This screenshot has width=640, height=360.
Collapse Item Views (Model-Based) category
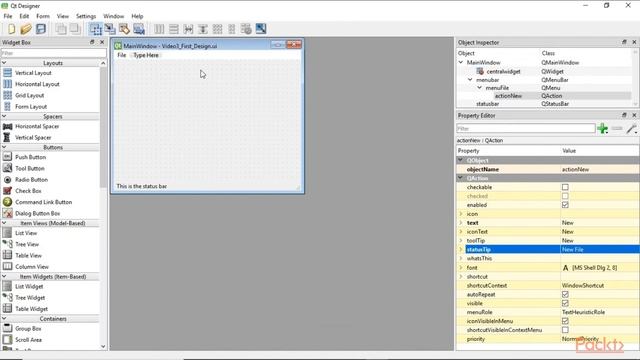pos(4,223)
